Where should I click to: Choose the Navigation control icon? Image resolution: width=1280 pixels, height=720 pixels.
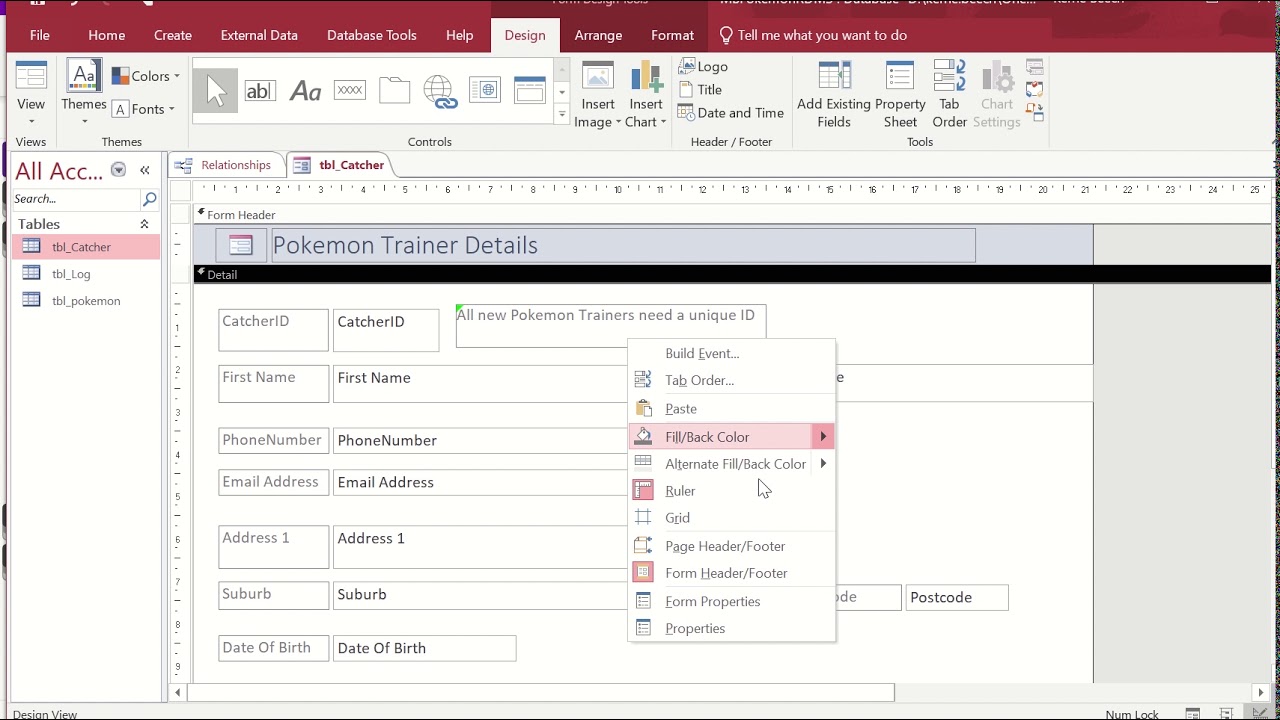click(530, 91)
